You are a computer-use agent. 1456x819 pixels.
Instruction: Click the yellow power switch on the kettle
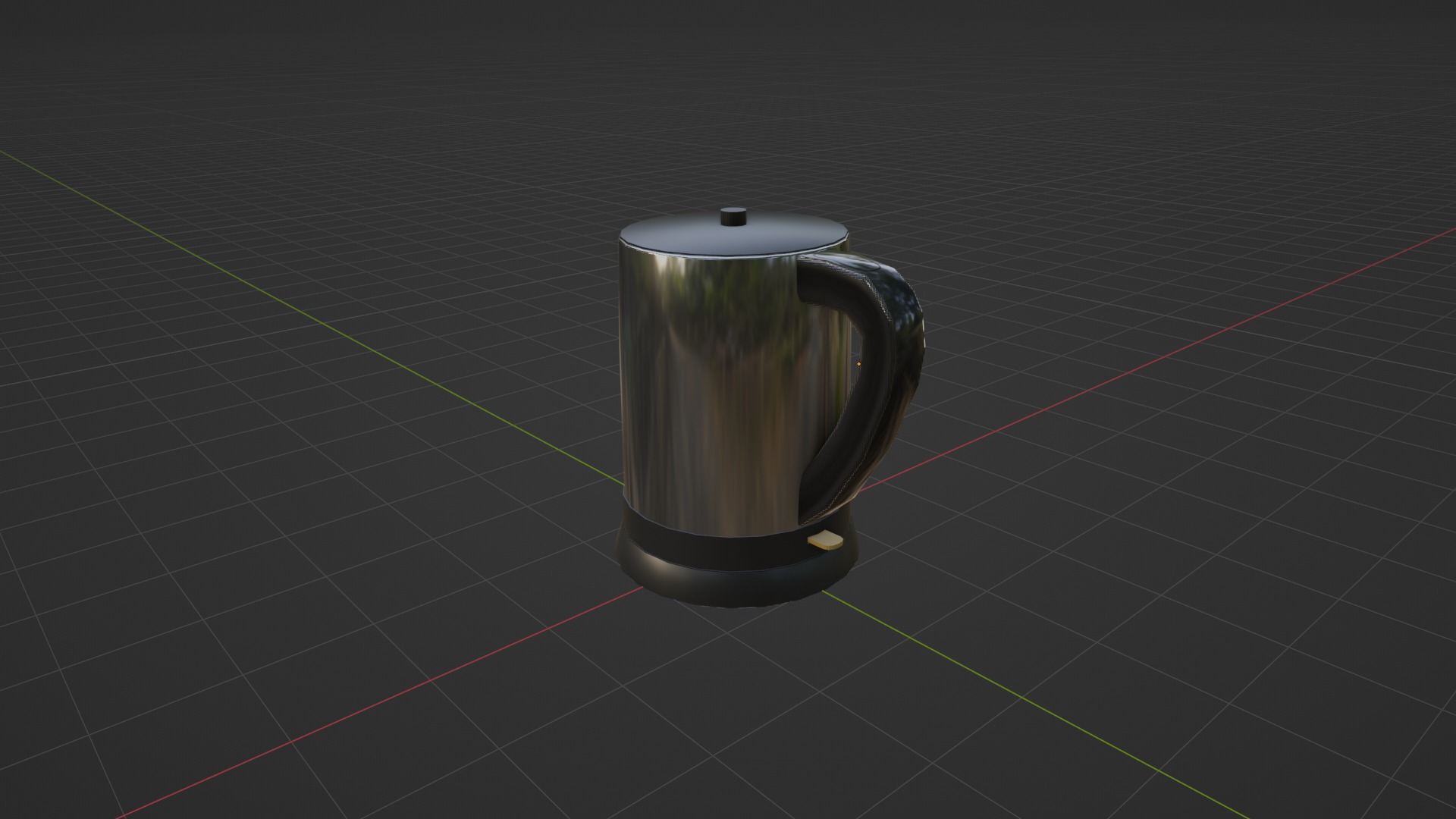pos(825,540)
